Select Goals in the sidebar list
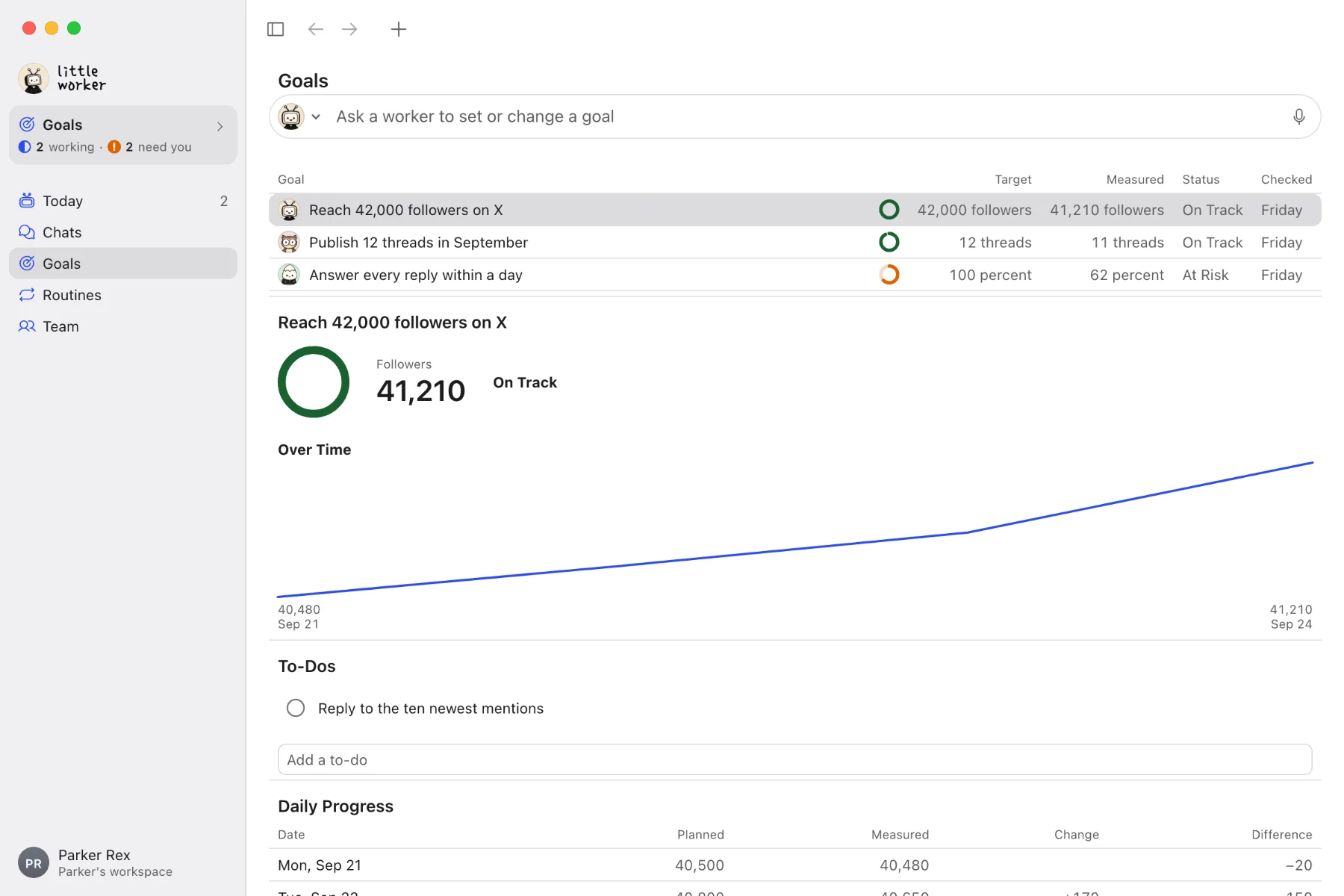This screenshot has height=896, width=1344. 123,264
